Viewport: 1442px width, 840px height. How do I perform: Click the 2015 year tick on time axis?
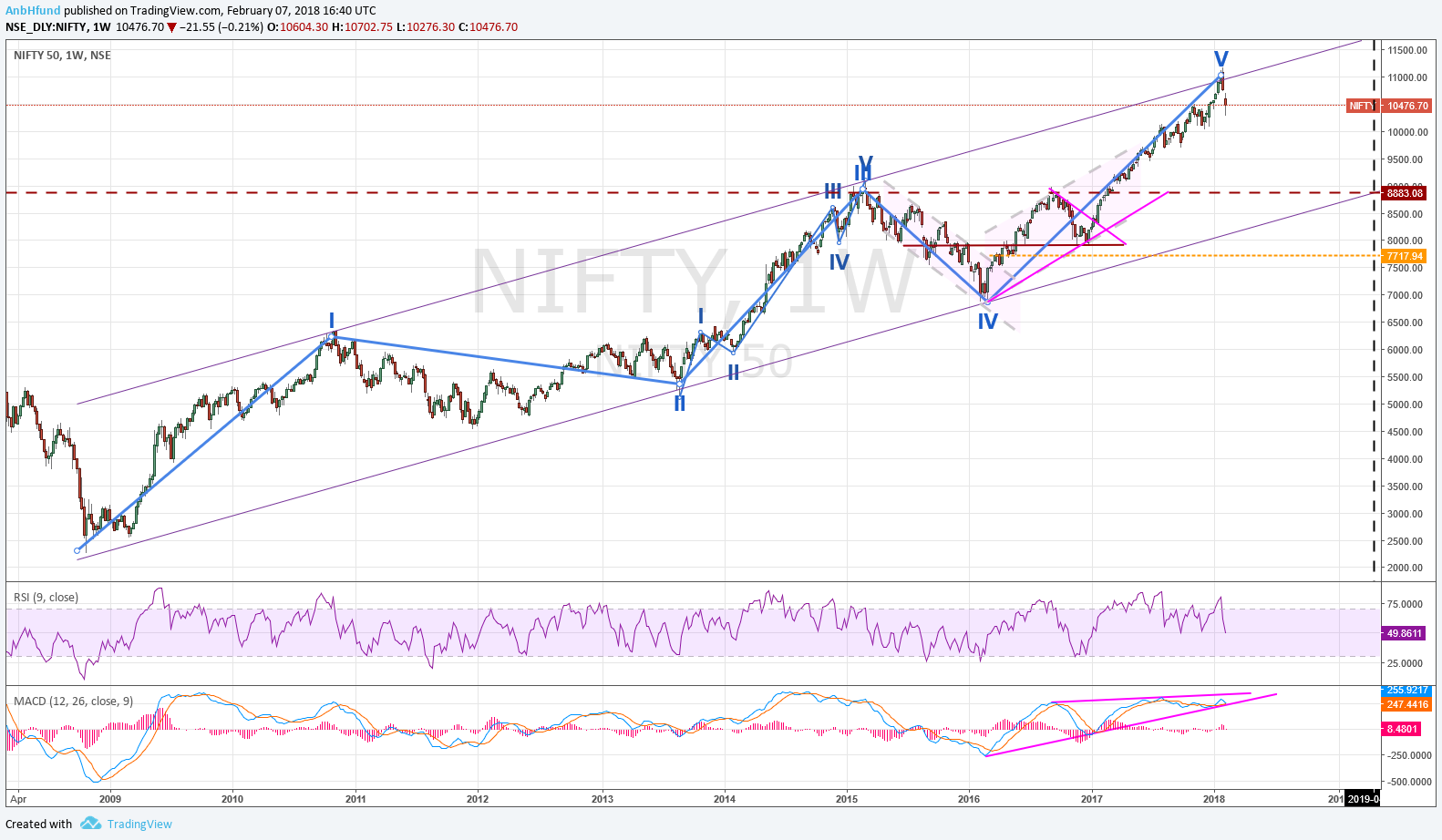point(847,799)
